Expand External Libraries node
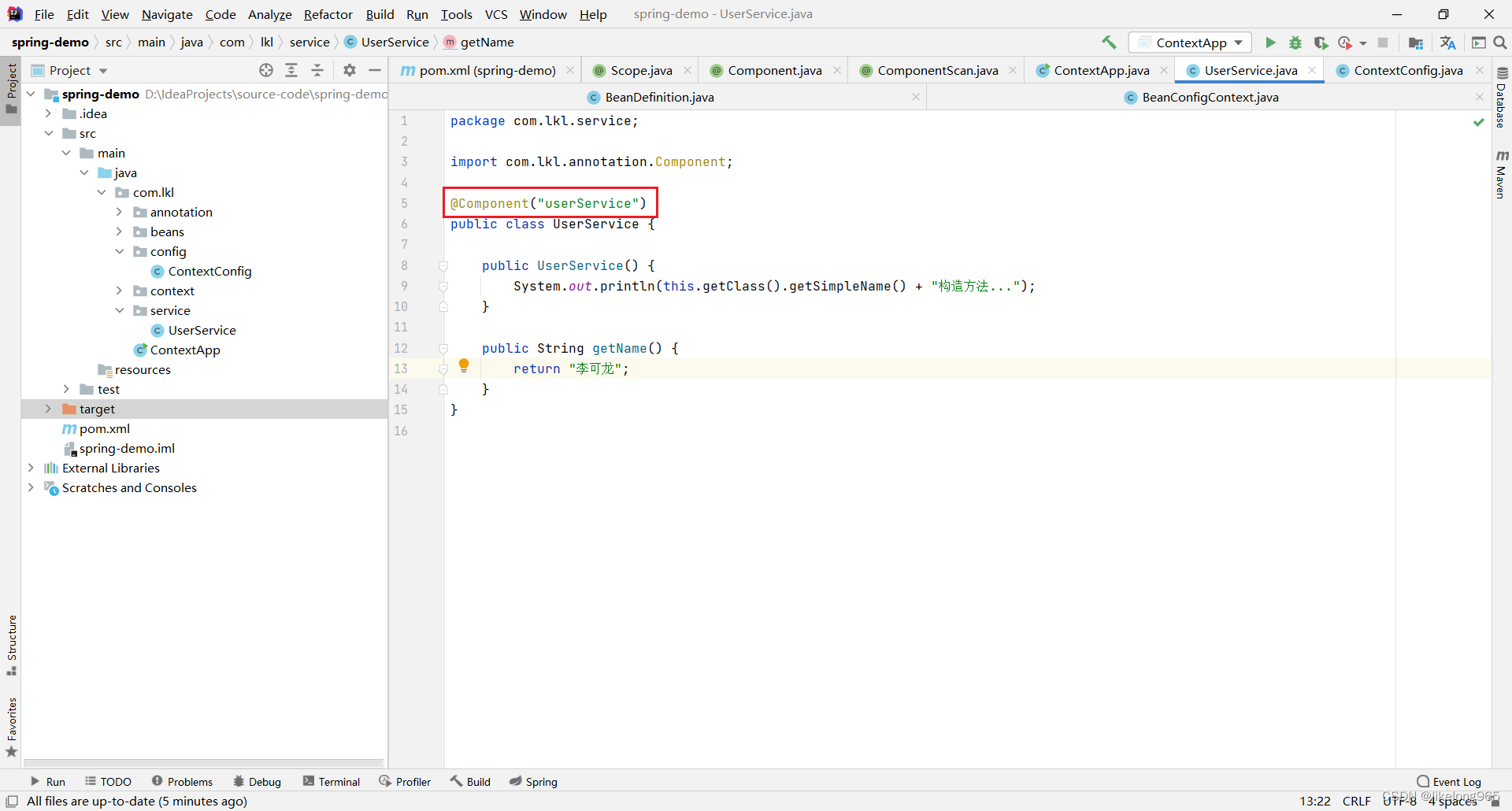The image size is (1512, 811). (31, 468)
